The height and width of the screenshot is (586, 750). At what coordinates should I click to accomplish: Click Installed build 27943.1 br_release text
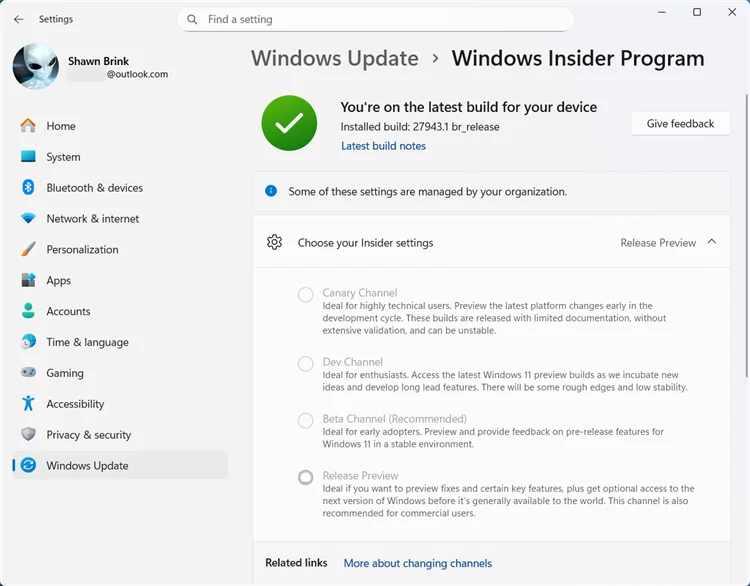pos(420,127)
